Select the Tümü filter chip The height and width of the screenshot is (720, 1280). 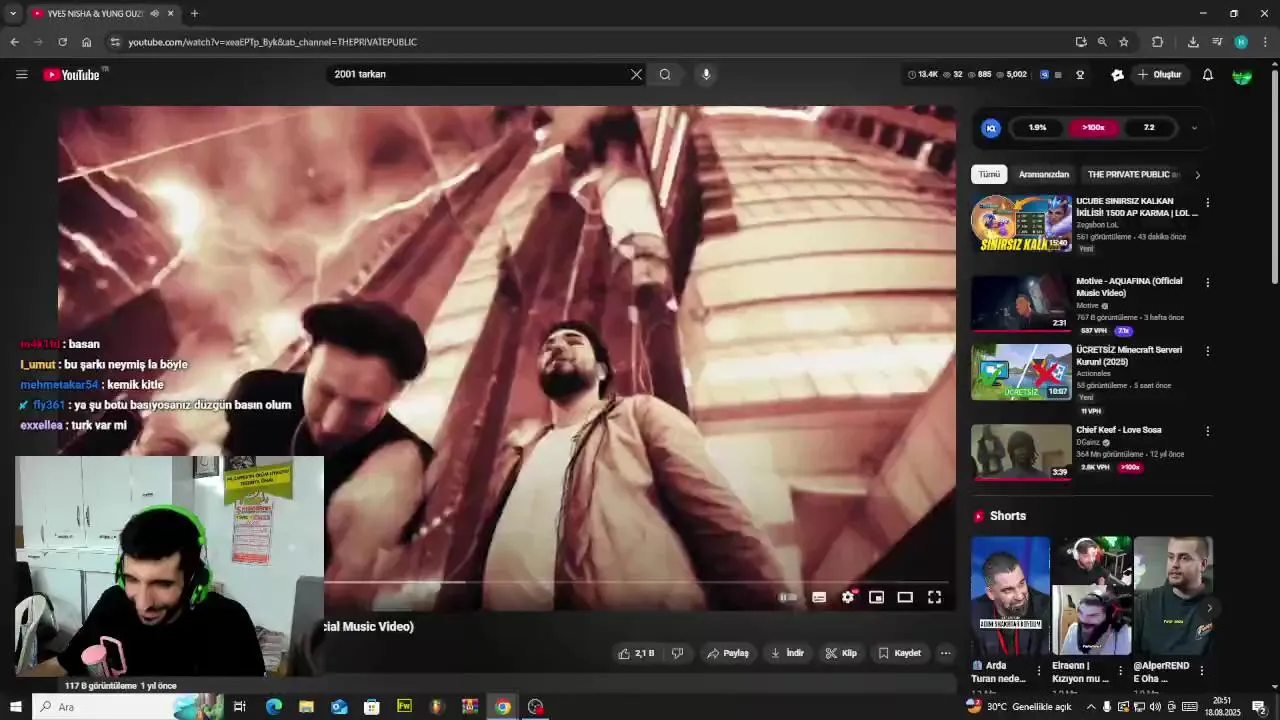click(989, 174)
